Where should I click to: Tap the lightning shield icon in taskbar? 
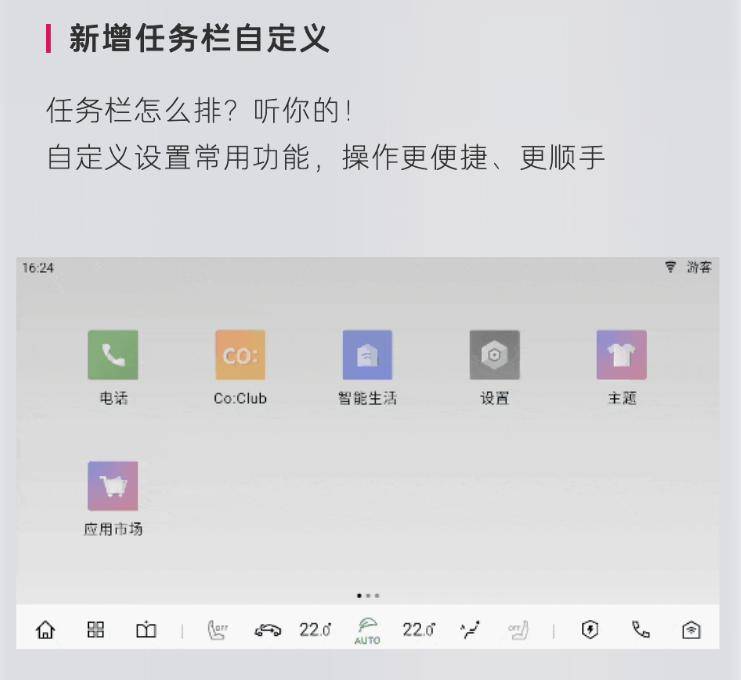590,629
